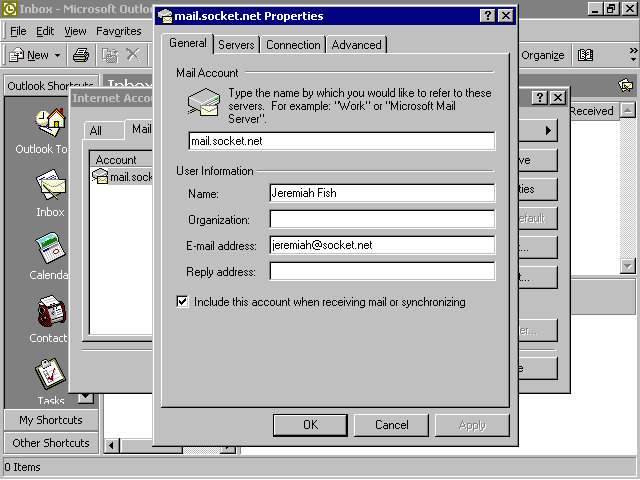This screenshot has height=480, width=640.
Task: Toggle Include this account when receiving mail
Action: click(x=182, y=302)
